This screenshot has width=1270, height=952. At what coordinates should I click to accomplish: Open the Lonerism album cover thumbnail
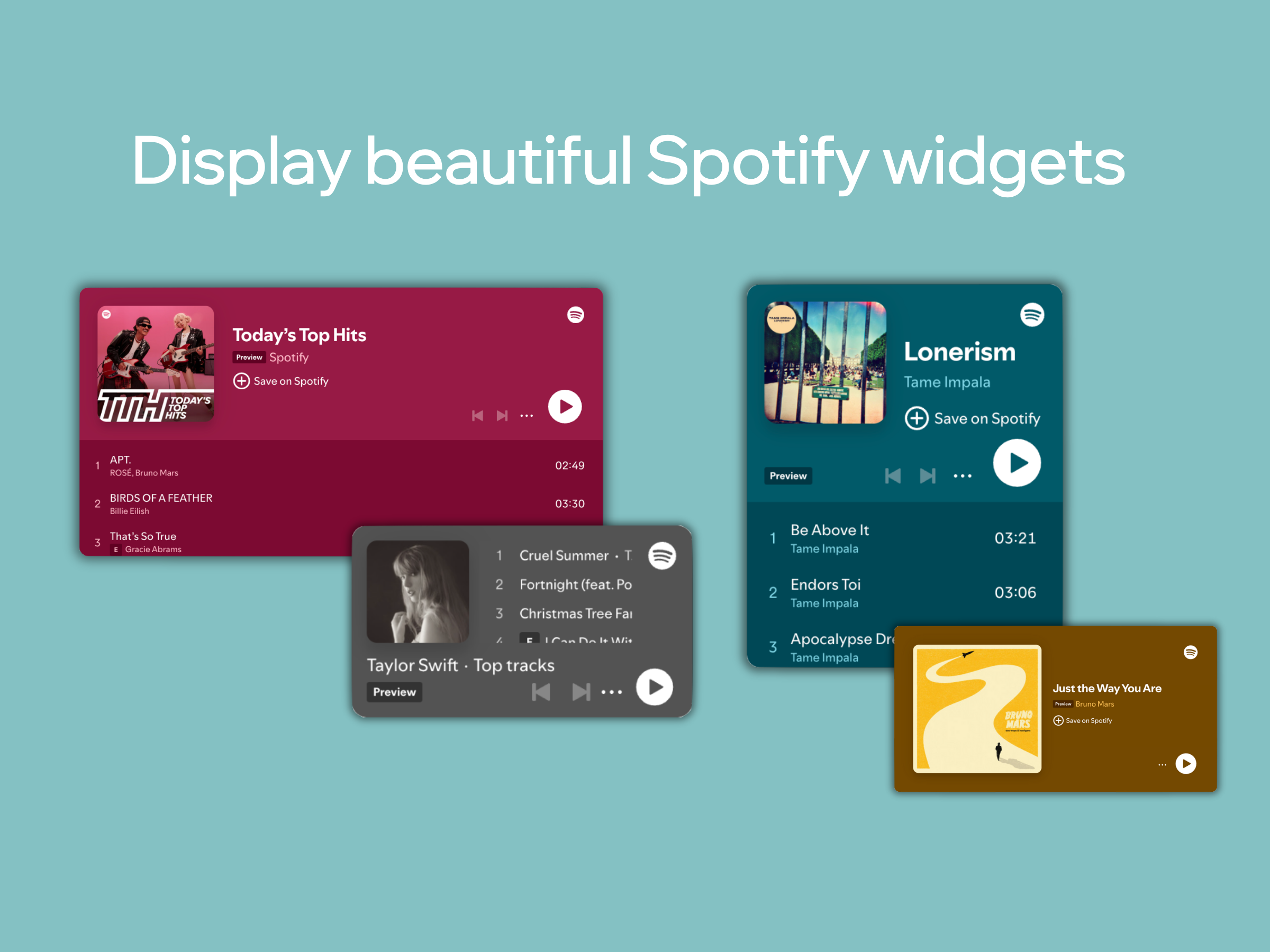click(825, 363)
